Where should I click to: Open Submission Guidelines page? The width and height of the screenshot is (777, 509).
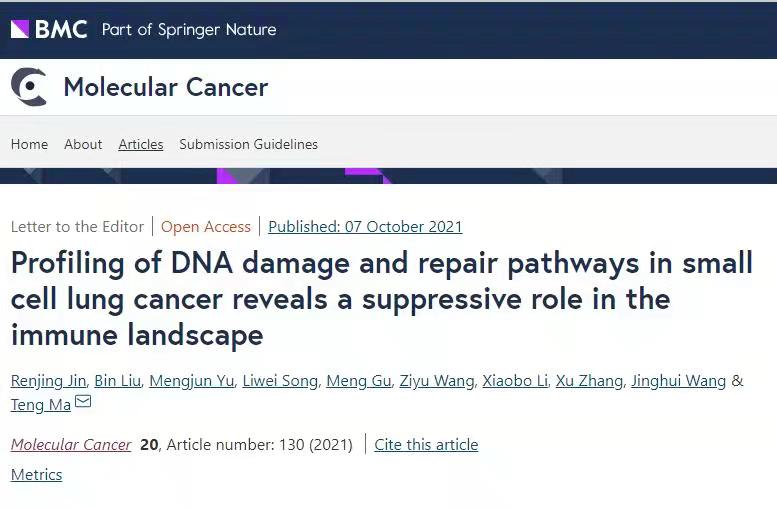248,144
